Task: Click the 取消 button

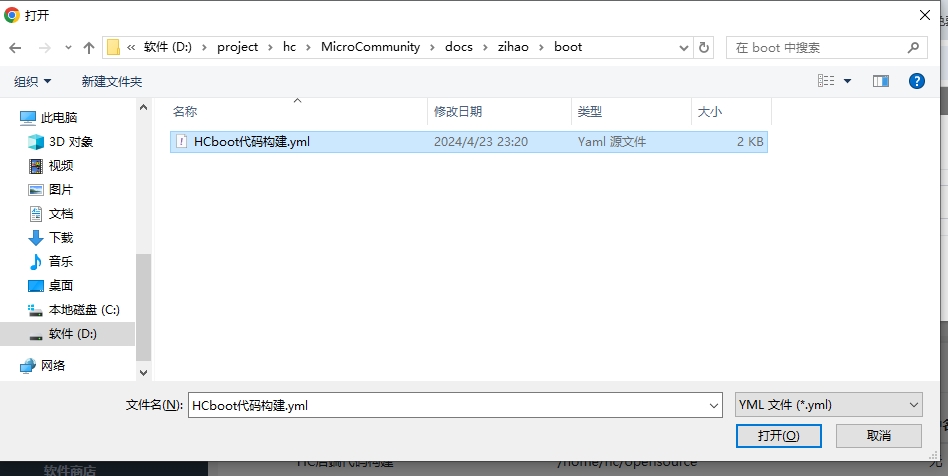Action: tap(878, 436)
